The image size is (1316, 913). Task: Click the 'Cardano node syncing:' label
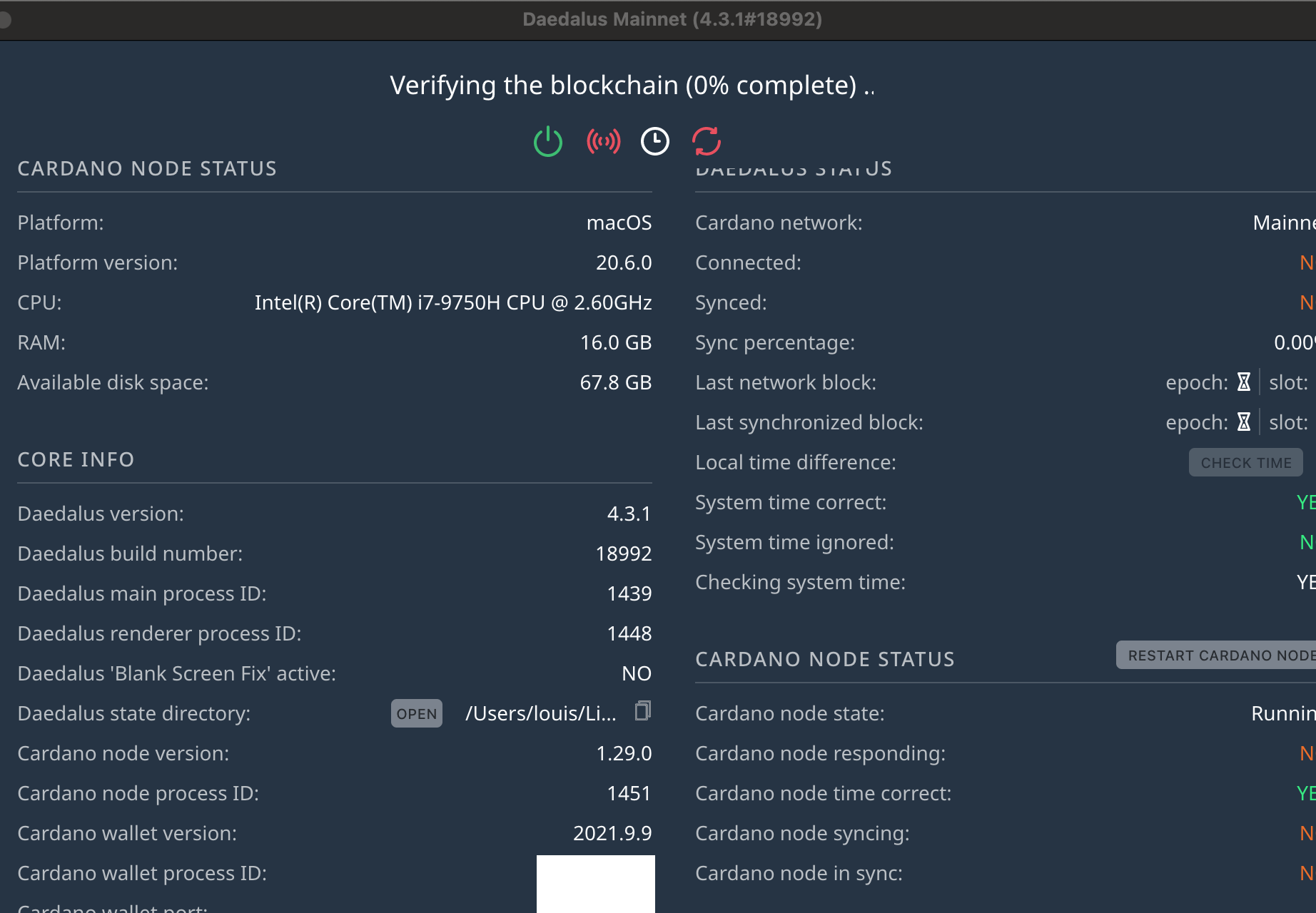point(803,833)
